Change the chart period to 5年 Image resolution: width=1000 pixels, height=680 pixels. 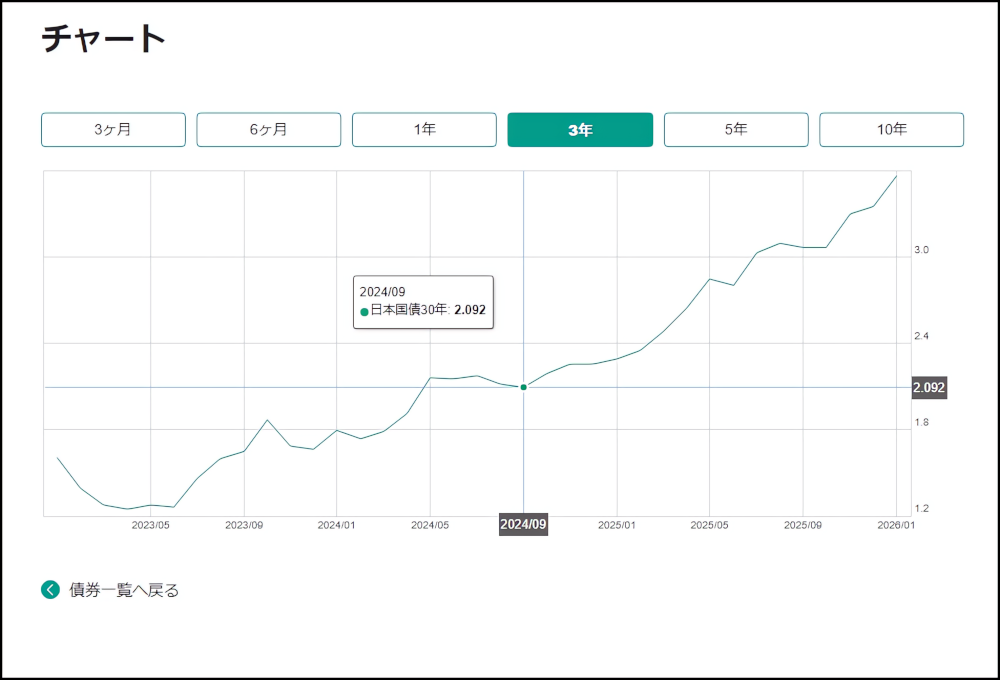click(736, 130)
